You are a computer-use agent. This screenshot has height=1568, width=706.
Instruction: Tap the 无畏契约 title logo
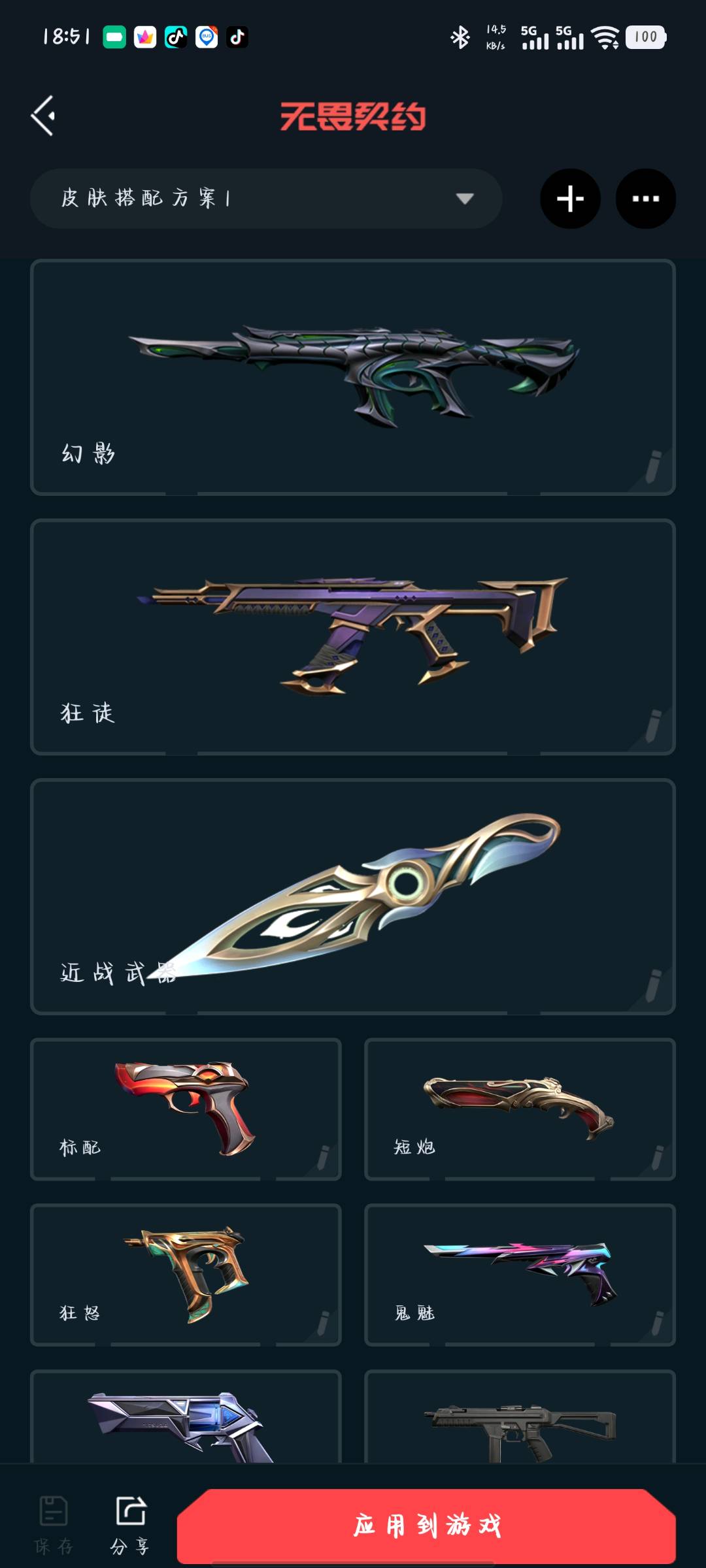[353, 116]
